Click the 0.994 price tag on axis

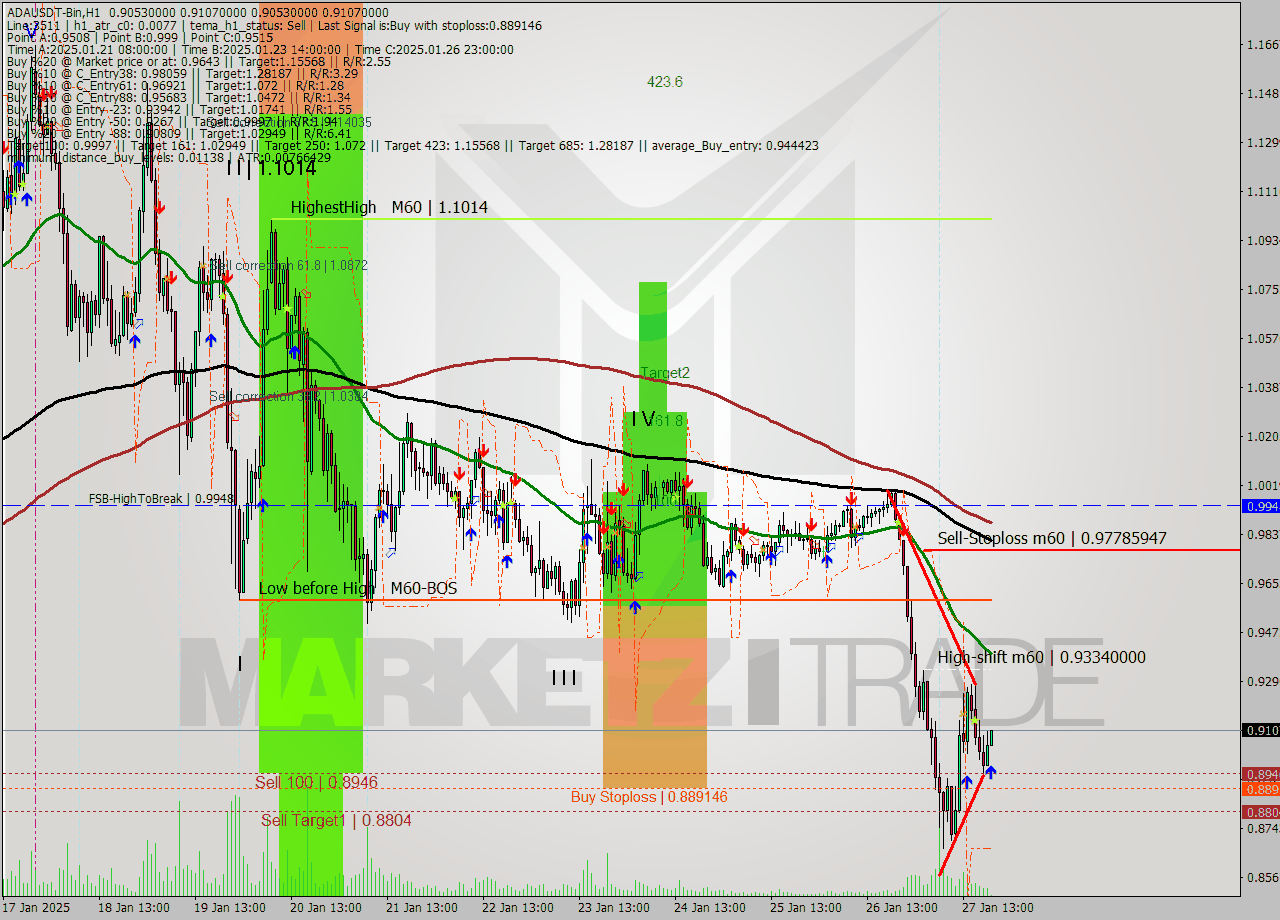point(1260,506)
